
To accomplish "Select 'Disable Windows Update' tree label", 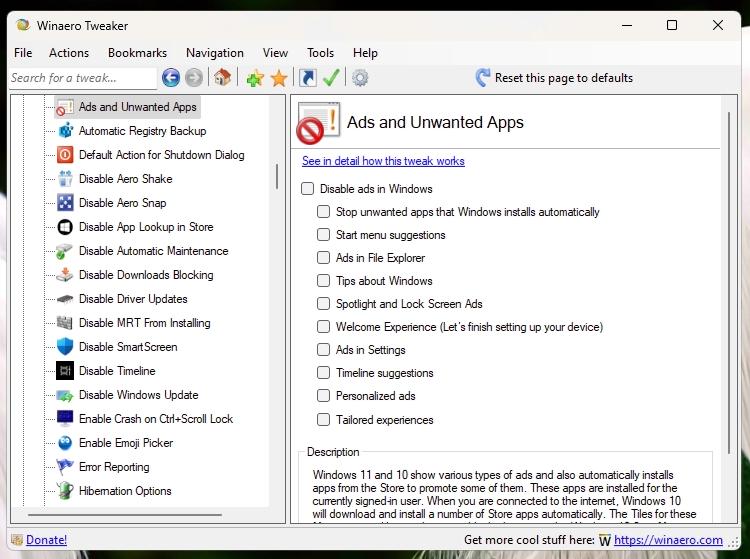I will [x=138, y=395].
